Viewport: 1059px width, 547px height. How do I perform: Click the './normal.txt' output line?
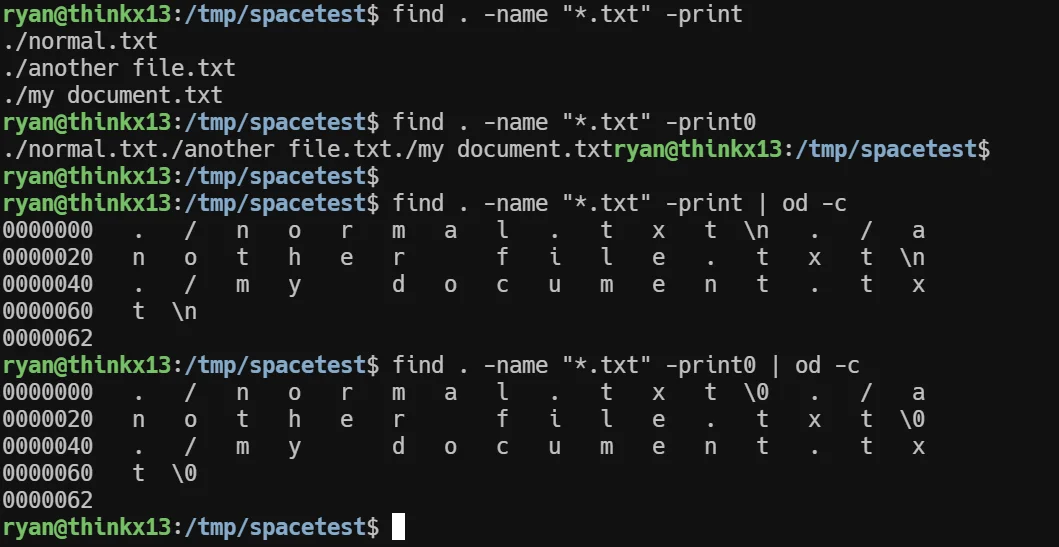pyautogui.click(x=80, y=42)
